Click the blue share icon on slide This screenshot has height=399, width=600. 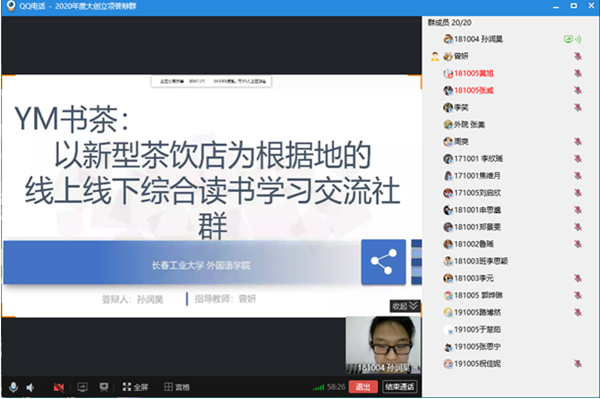383,262
